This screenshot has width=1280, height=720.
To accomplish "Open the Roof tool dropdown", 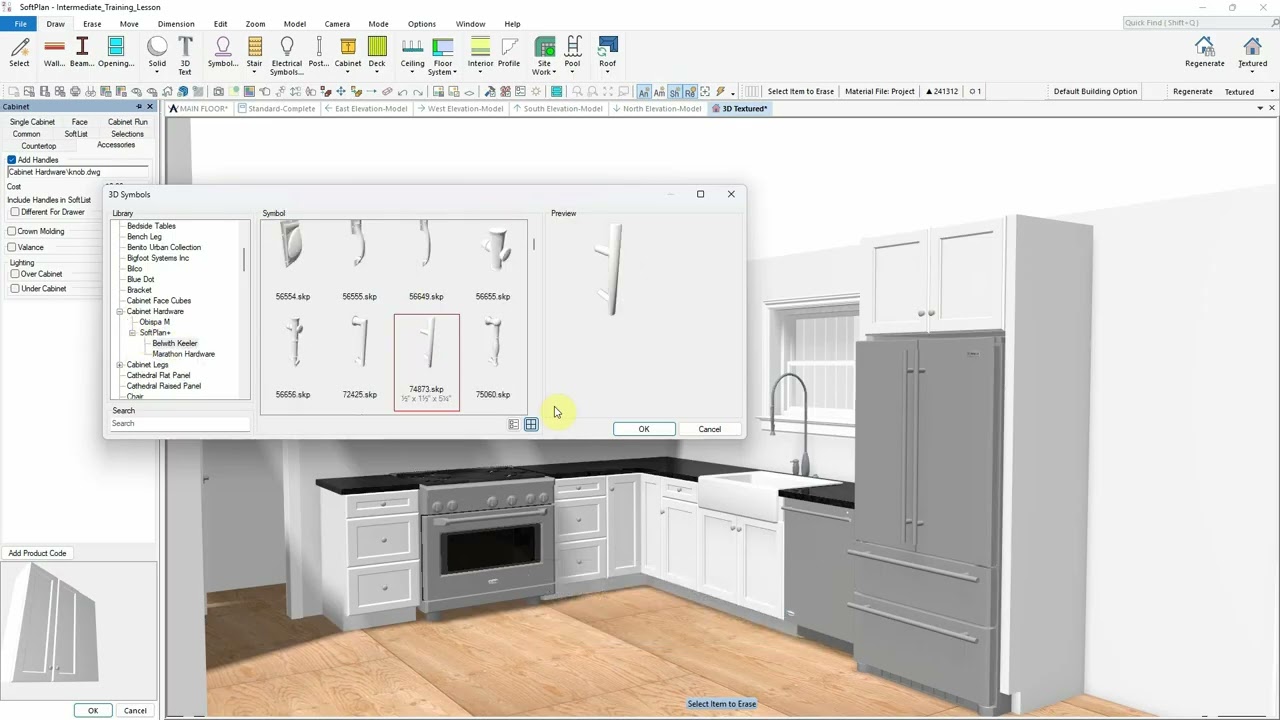I will coord(607,72).
